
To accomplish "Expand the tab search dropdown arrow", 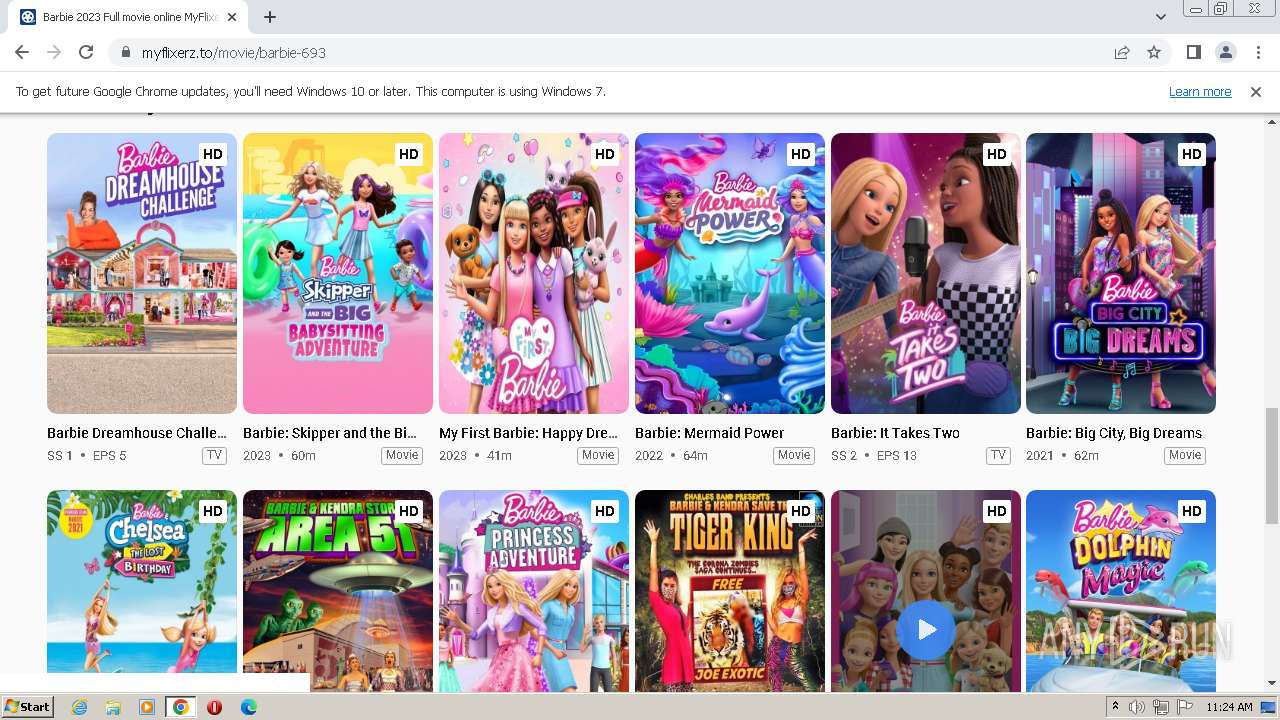I will (x=1160, y=17).
